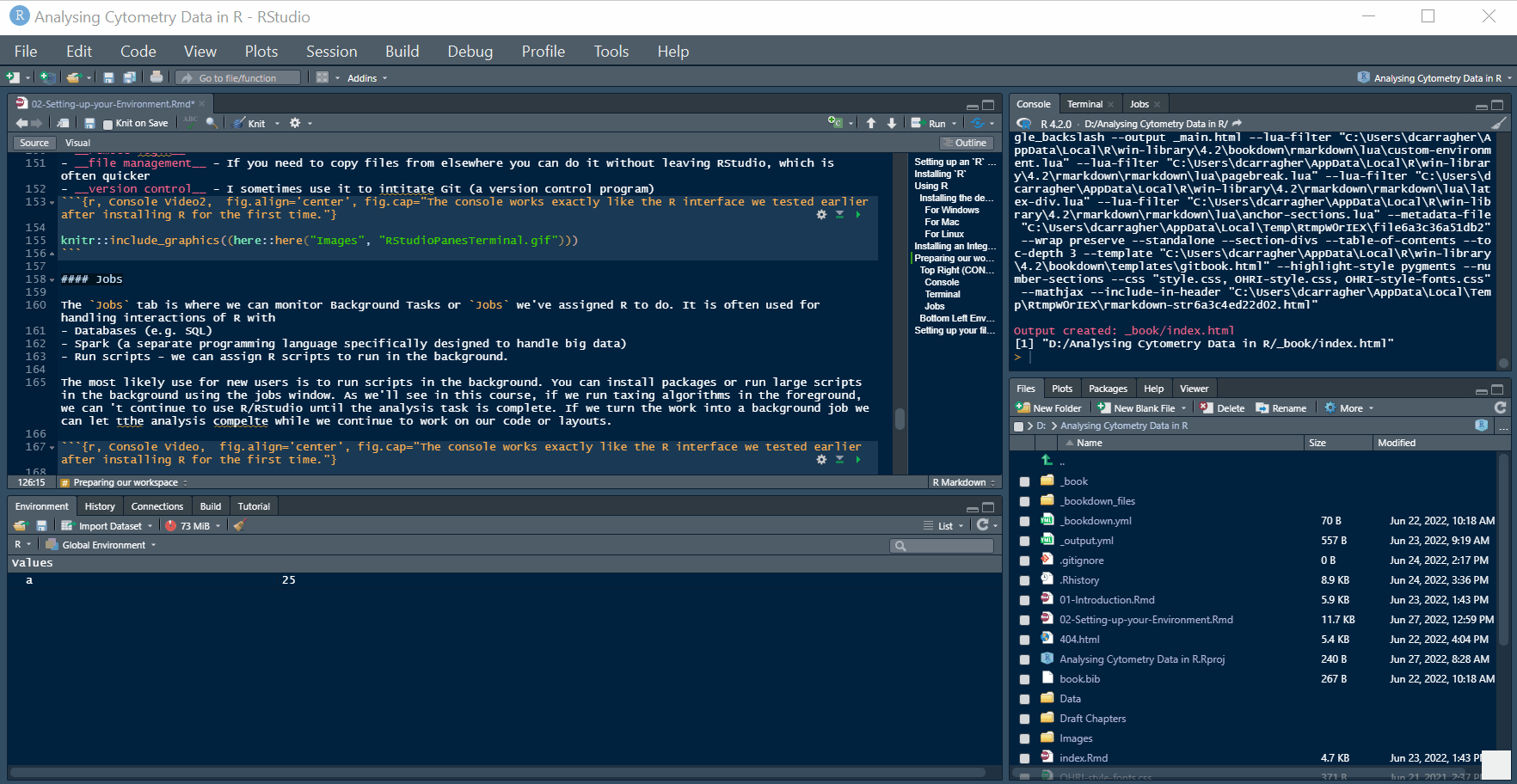The width and height of the screenshot is (1517, 784).
Task: Open the Global Environment dropdown
Action: click(101, 545)
